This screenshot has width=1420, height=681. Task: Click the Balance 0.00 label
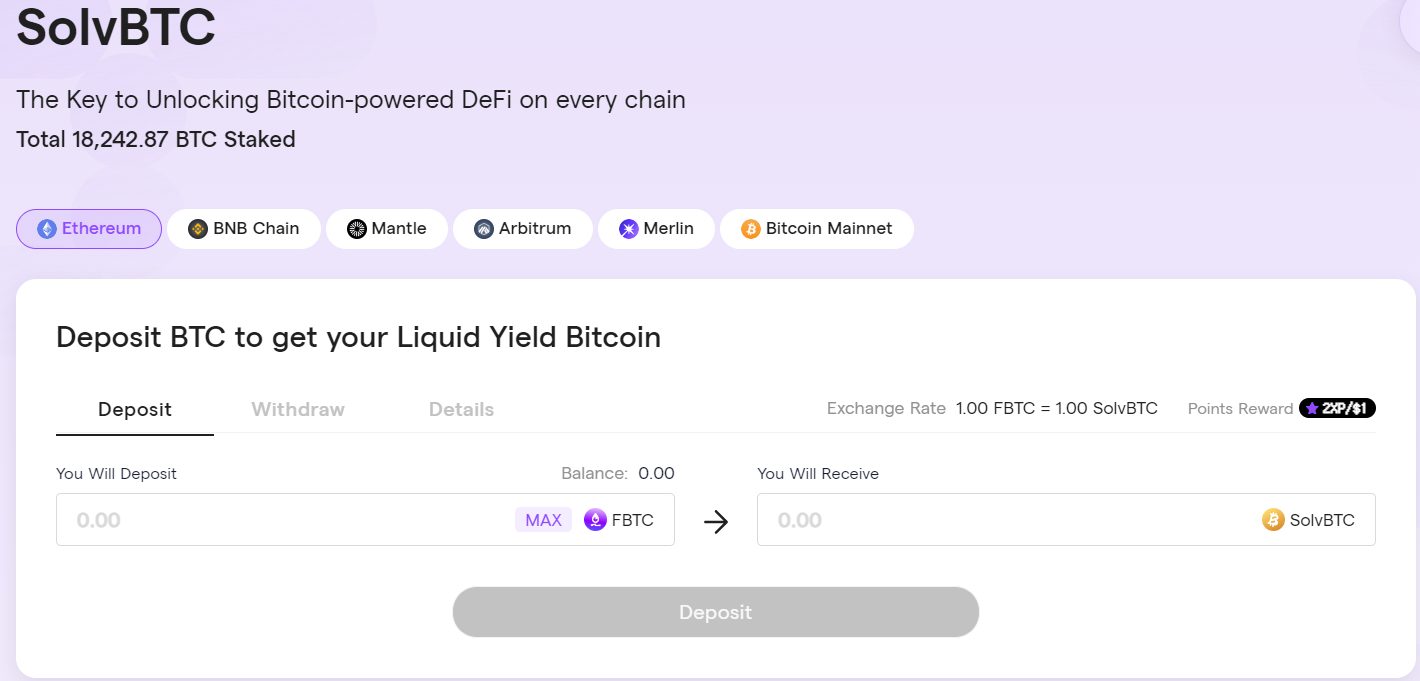pyautogui.click(x=616, y=473)
